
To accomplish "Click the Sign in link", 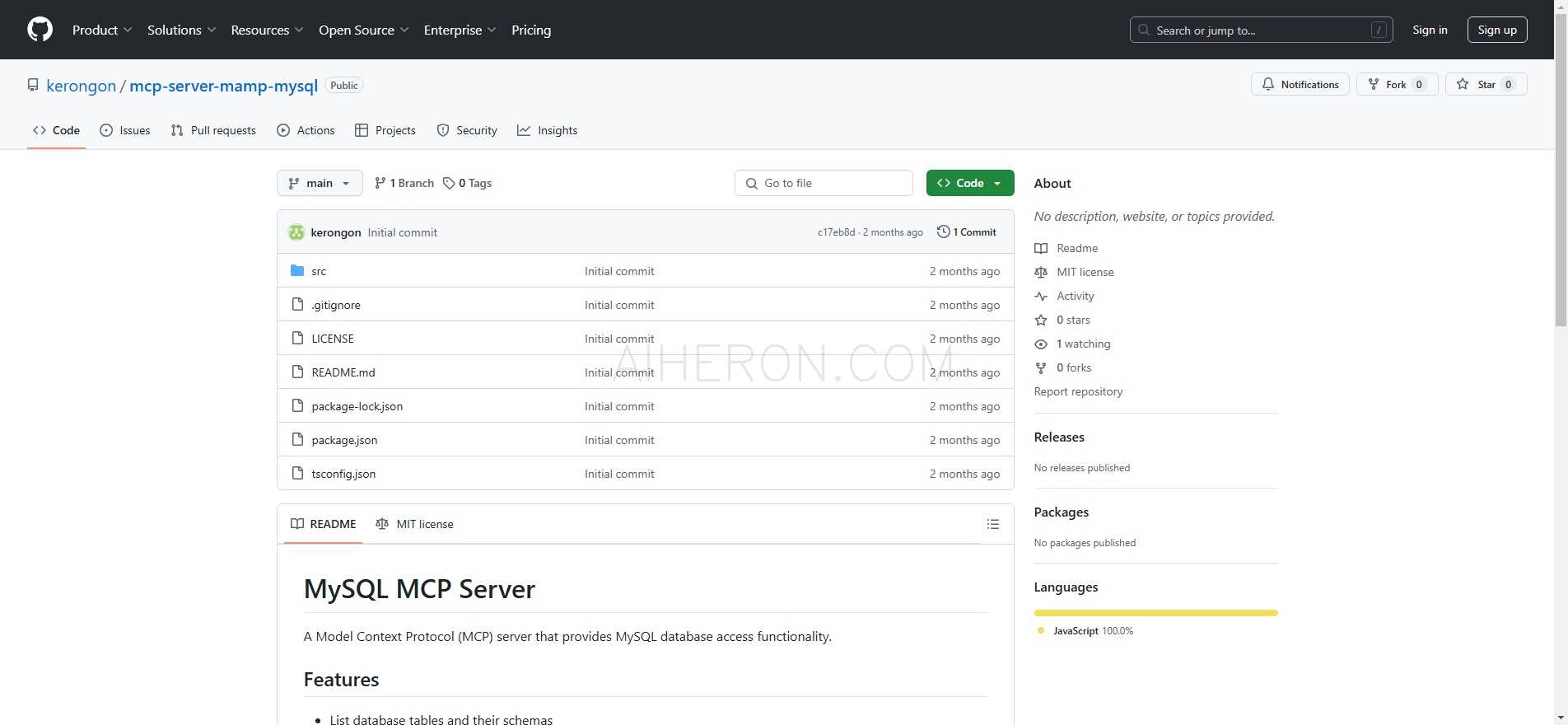I will coord(1430,30).
